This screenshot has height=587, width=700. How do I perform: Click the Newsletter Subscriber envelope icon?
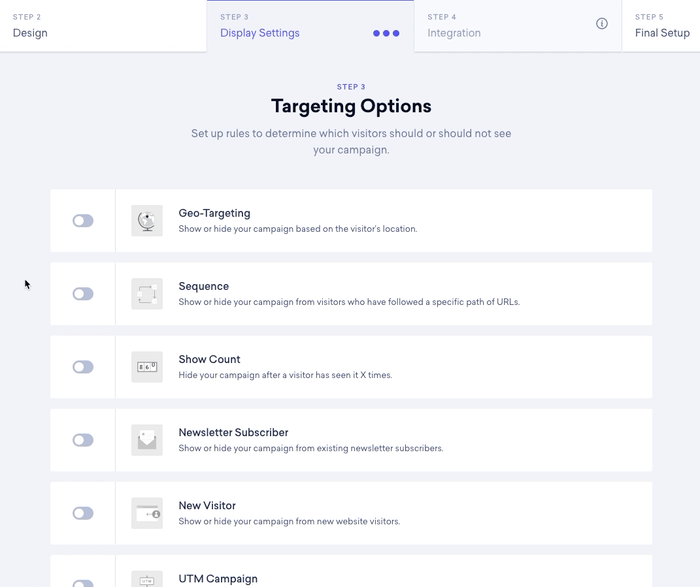click(x=147, y=440)
